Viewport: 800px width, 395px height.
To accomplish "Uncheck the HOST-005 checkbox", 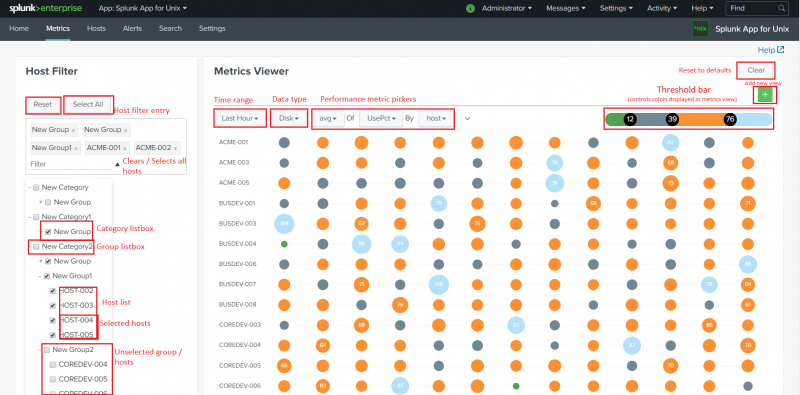I will tap(53, 335).
